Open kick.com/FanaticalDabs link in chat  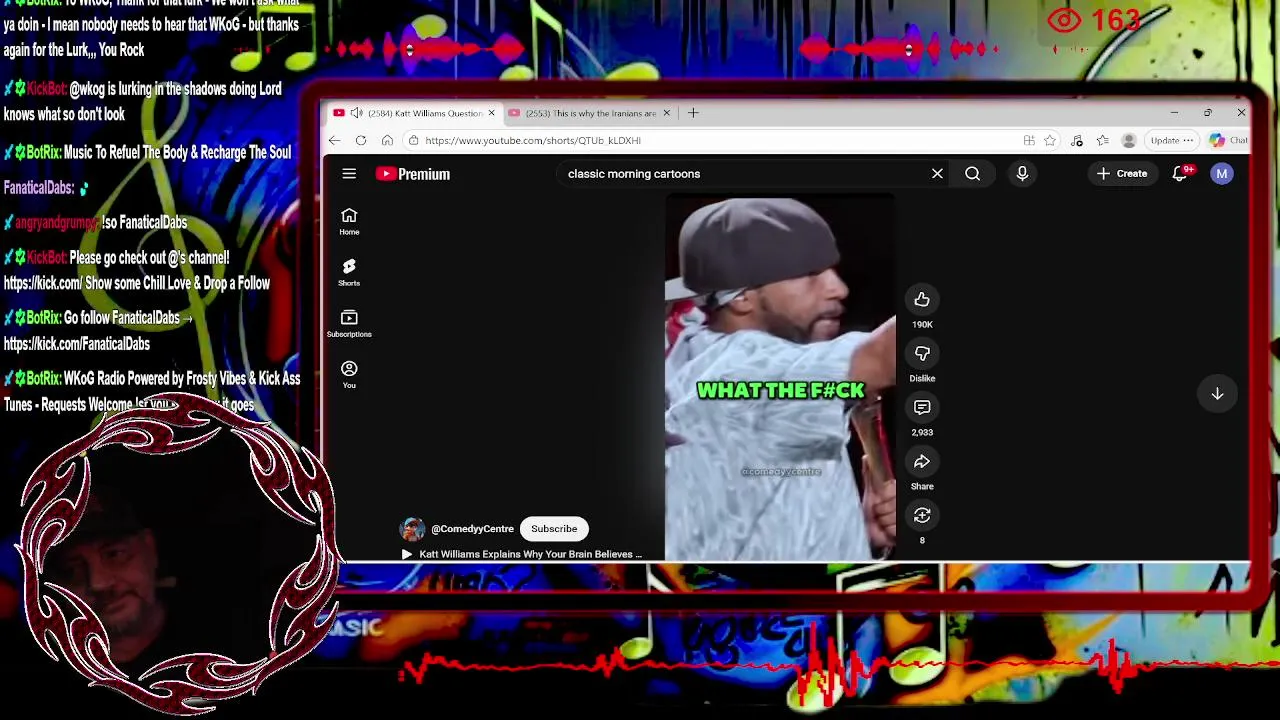point(77,344)
